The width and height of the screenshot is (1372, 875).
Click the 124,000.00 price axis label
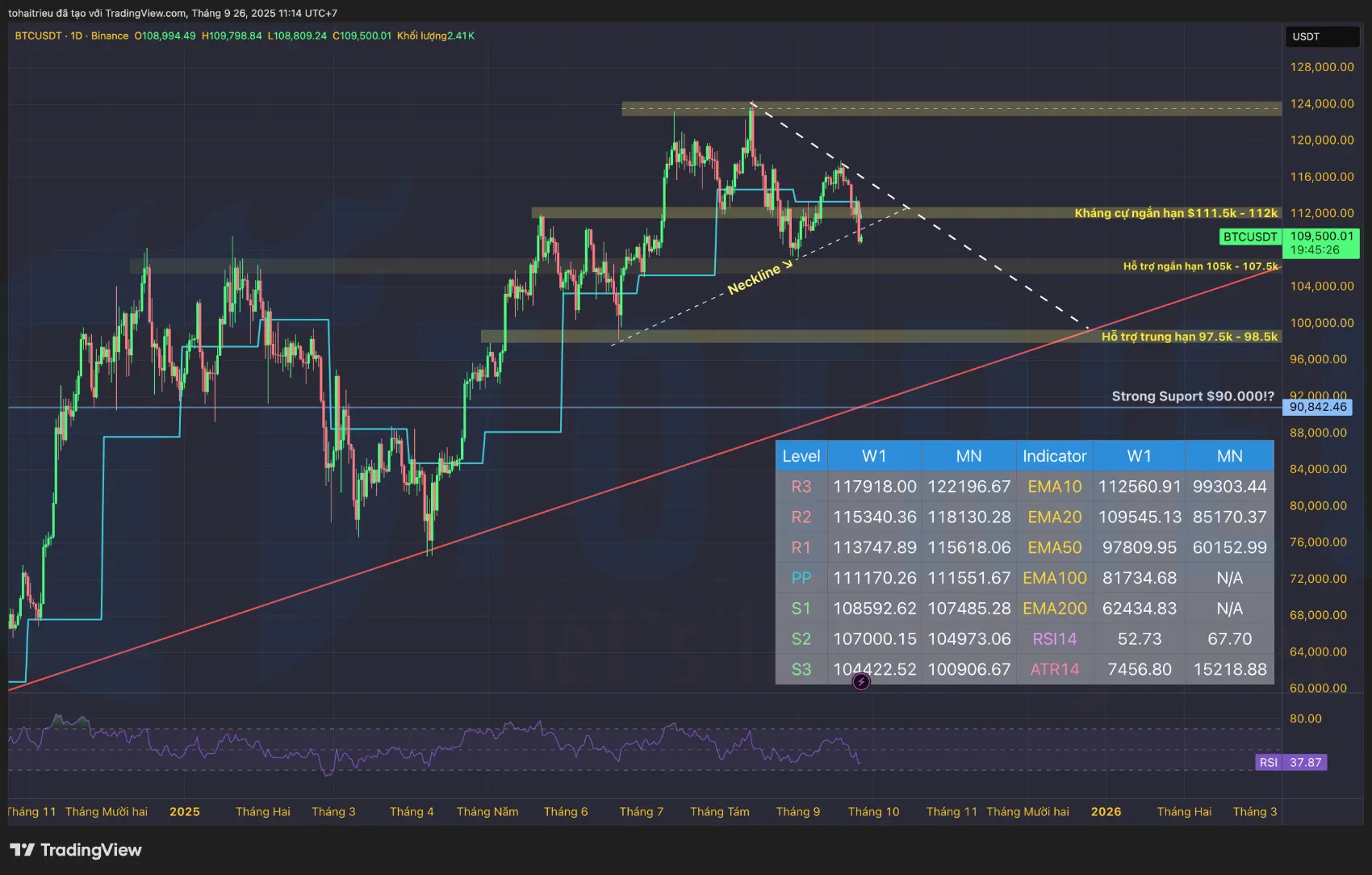(1322, 103)
